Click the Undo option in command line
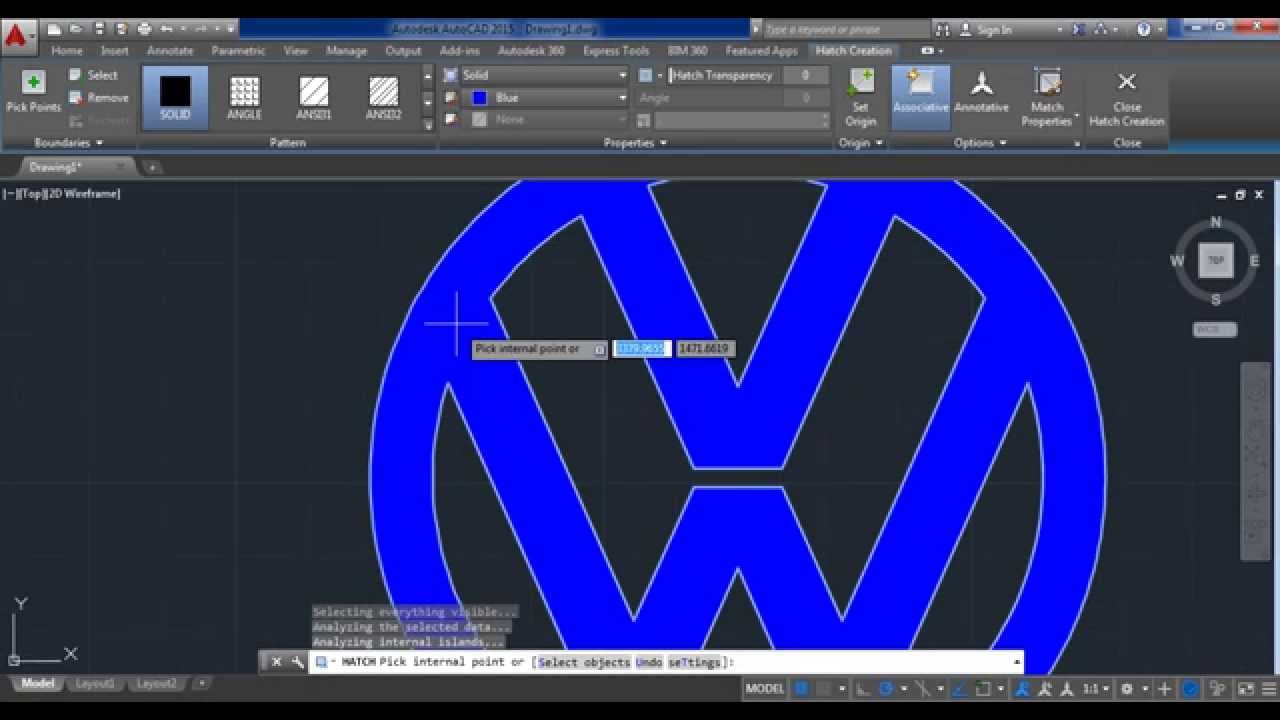The image size is (1280, 720). tap(649, 662)
